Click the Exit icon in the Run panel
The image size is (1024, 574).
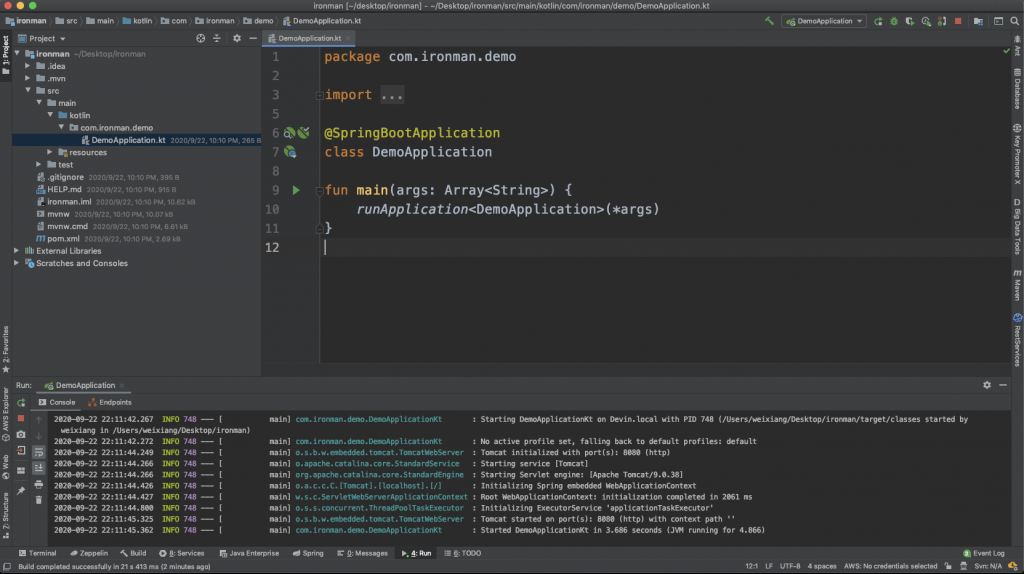click(21, 451)
